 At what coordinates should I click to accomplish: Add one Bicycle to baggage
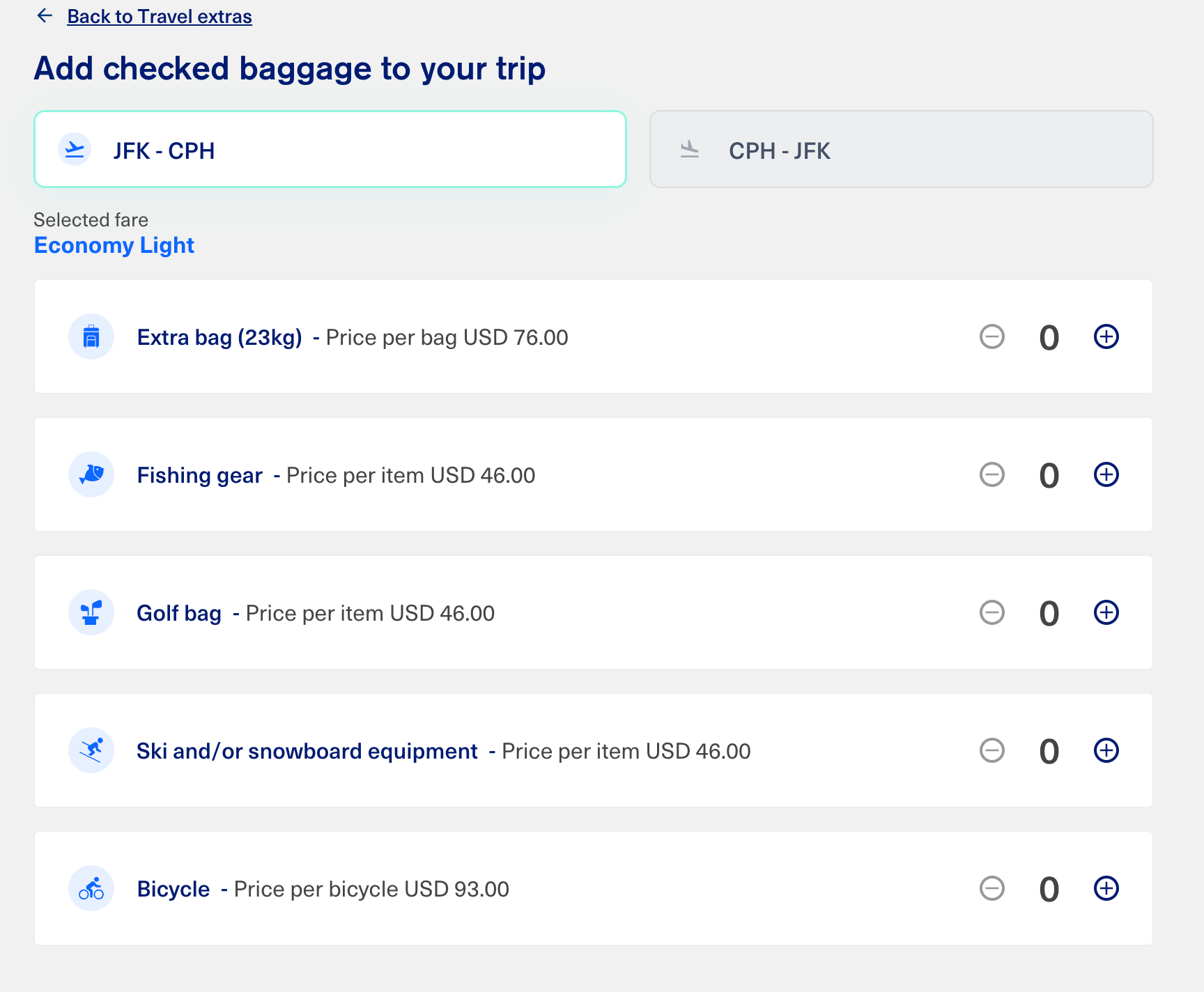[1106, 889]
